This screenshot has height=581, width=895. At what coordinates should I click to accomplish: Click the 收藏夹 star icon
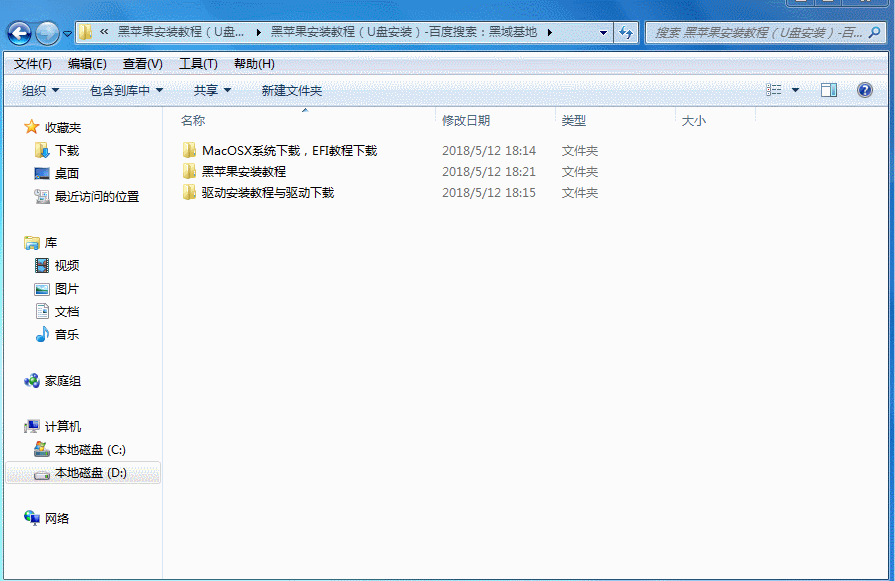tap(32, 127)
